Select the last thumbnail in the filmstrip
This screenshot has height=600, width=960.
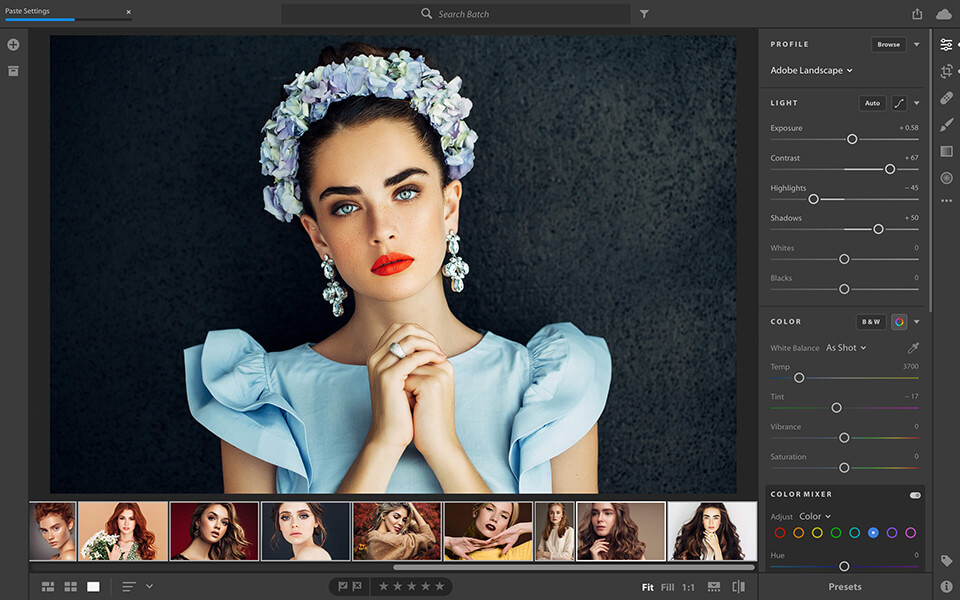[x=711, y=531]
